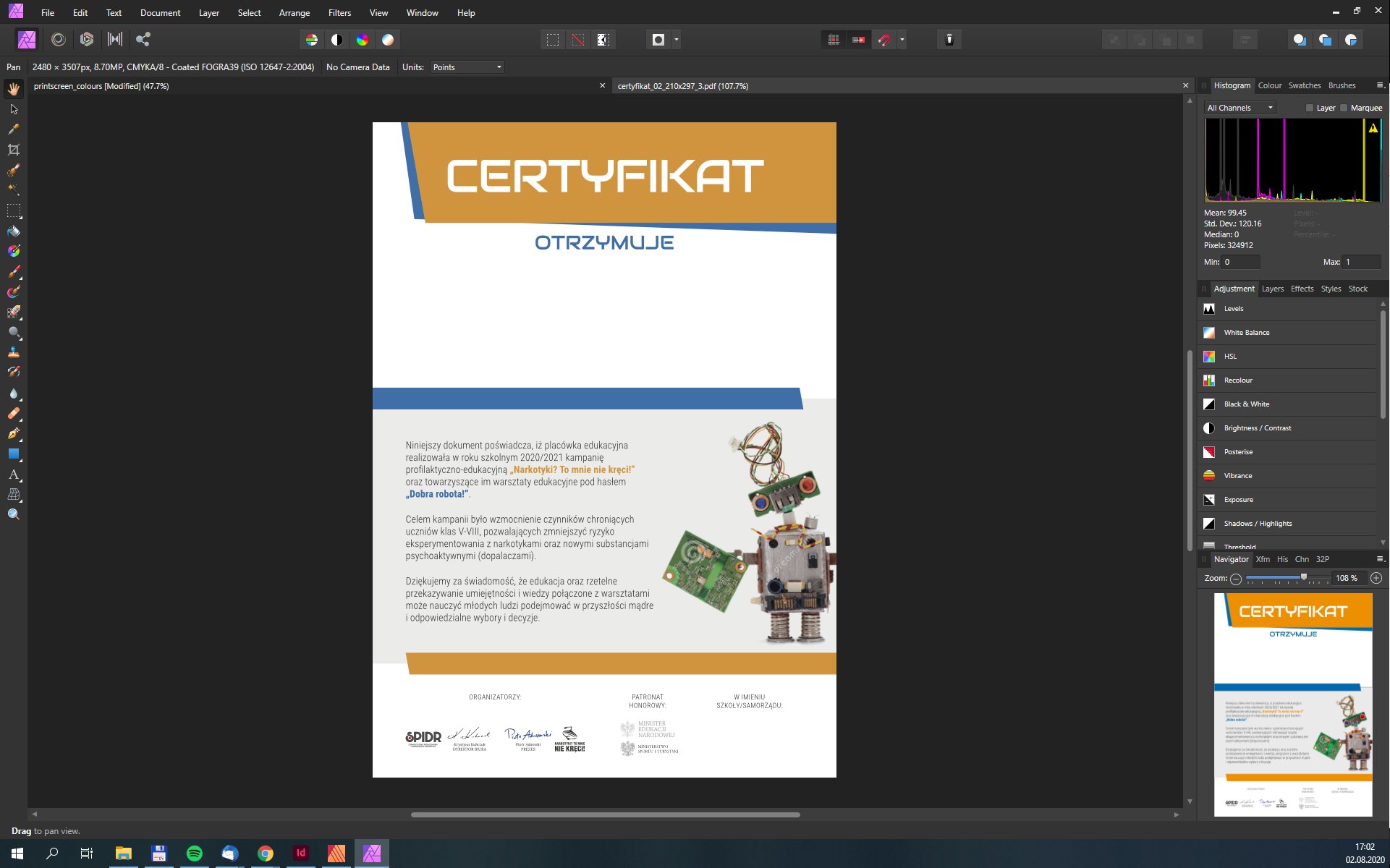
Task: Open the Units Points dropdown
Action: (x=467, y=67)
